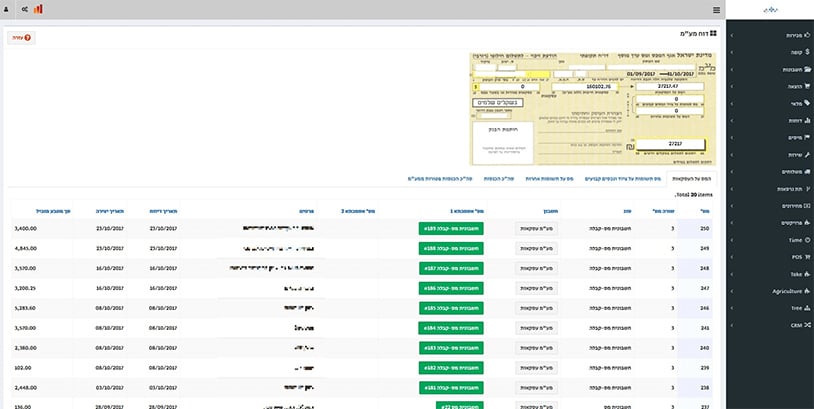Sort by the מס' אסמכתא 1 column header
The image size is (814, 409).
click(x=467, y=211)
